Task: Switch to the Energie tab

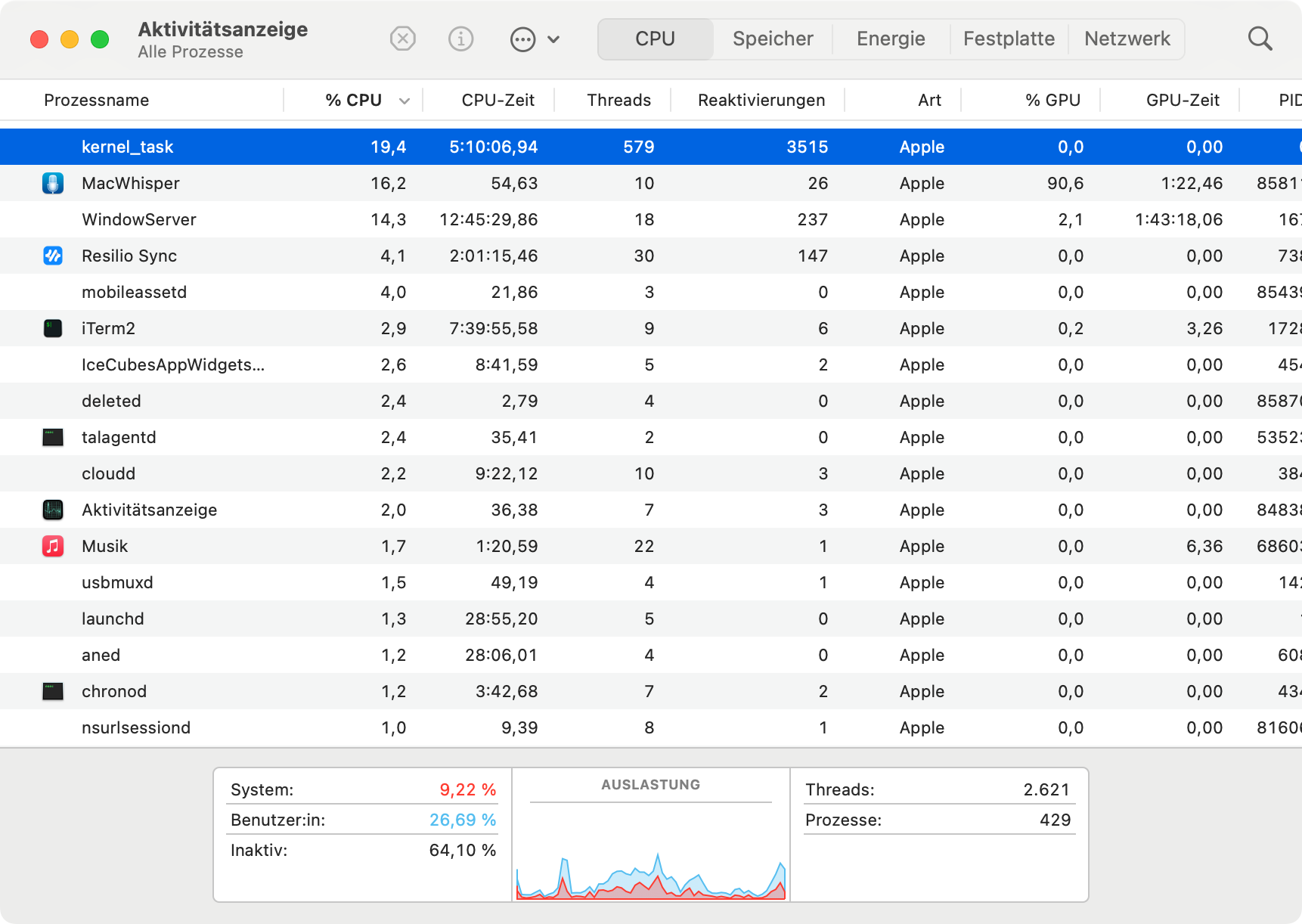Action: click(x=891, y=39)
